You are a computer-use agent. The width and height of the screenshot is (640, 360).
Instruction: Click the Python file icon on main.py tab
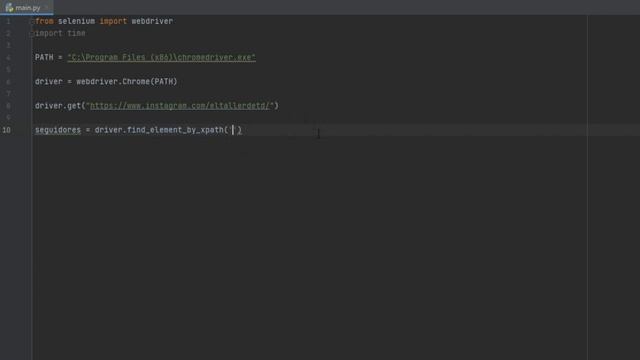coord(9,8)
